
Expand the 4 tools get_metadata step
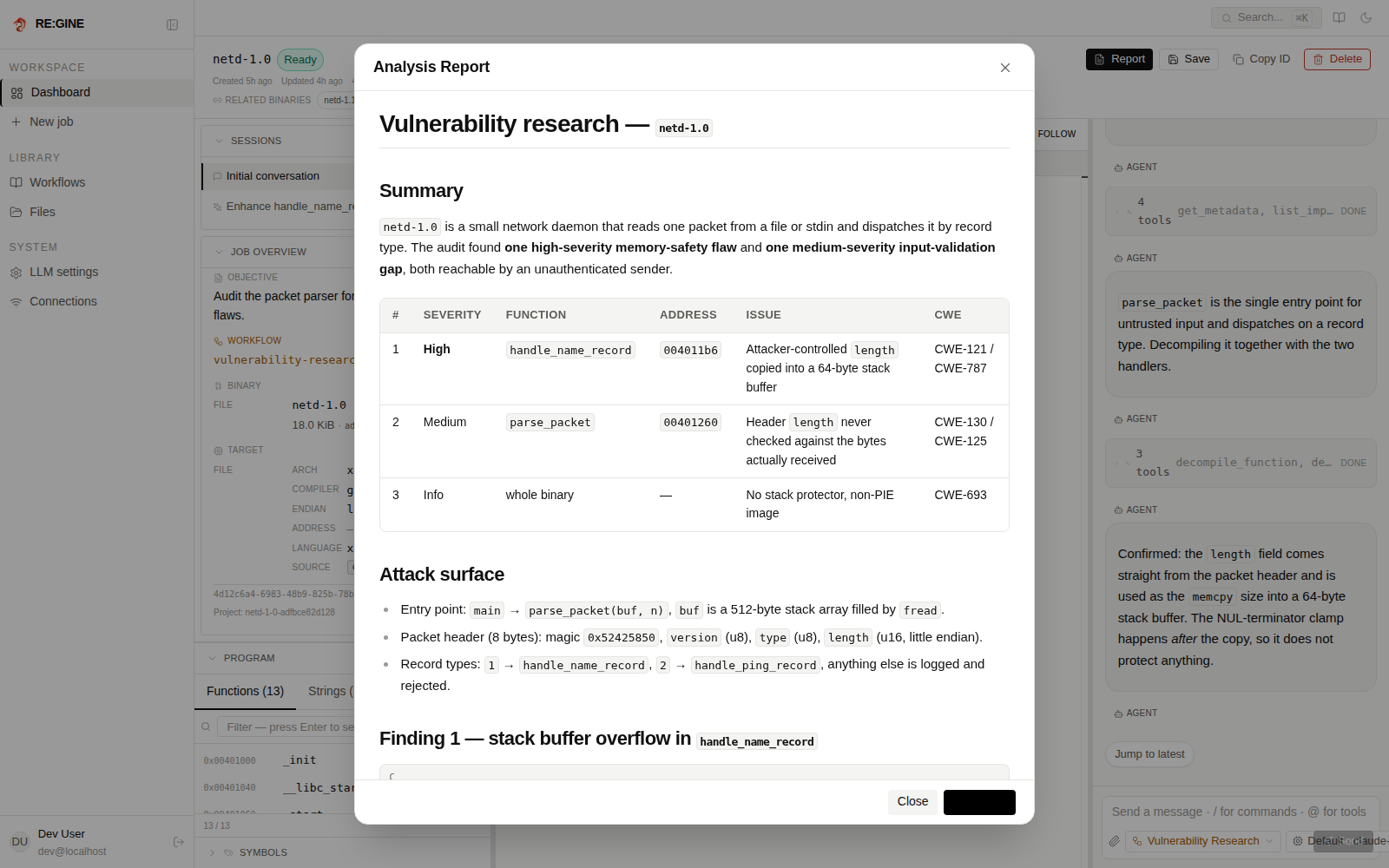click(1241, 211)
